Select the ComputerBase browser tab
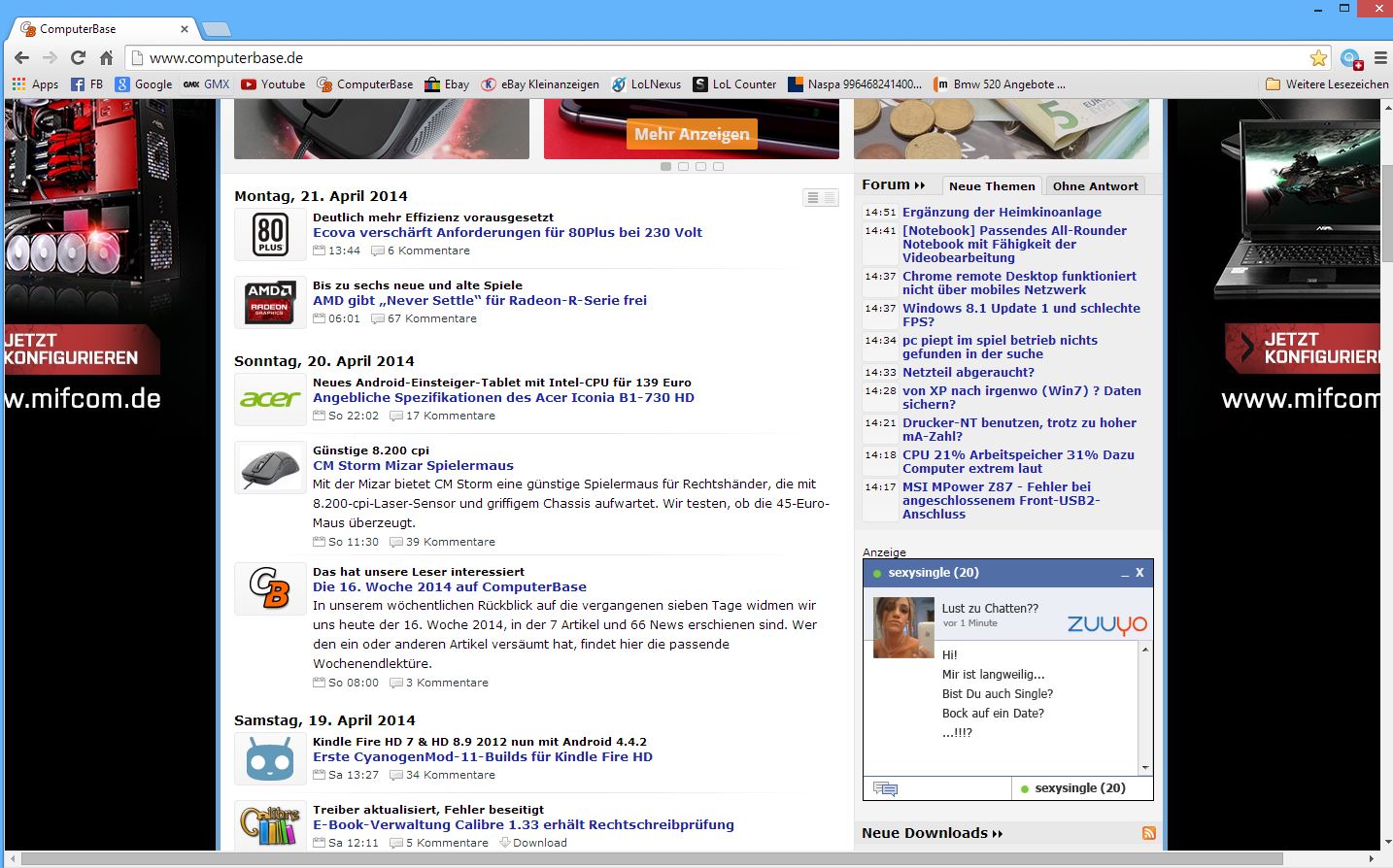This screenshot has height=868, width=1393. tap(102, 29)
